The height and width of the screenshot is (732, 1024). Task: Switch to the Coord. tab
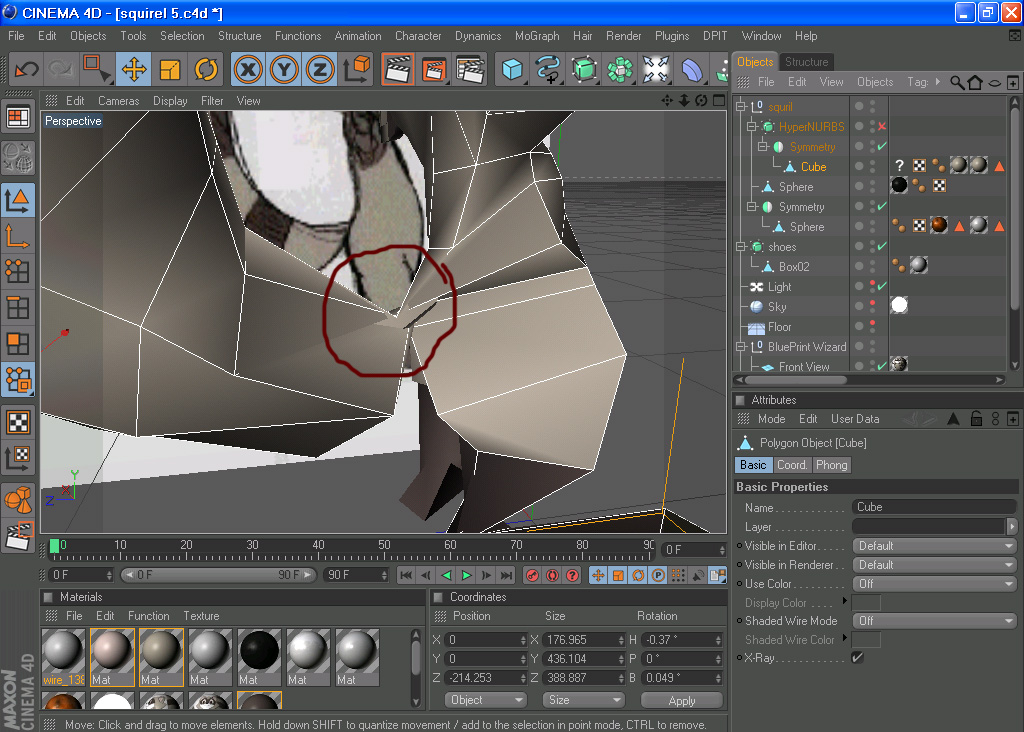click(x=792, y=465)
